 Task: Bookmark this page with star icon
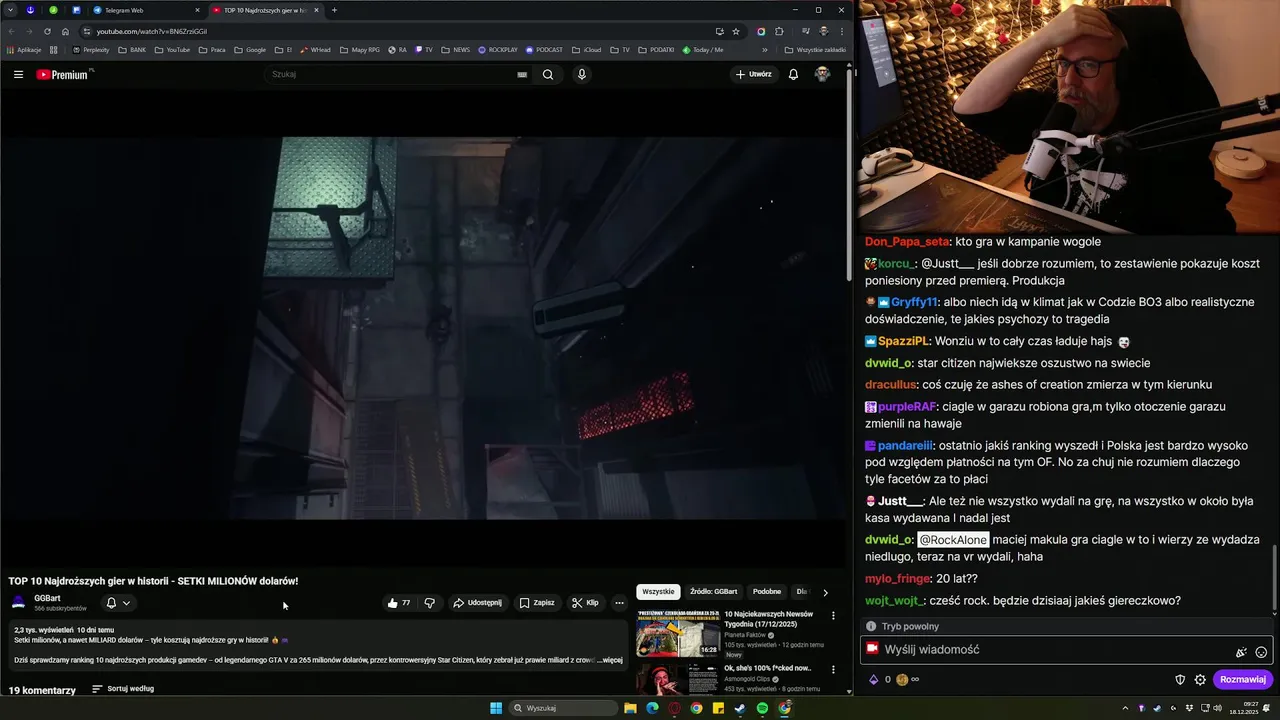[x=736, y=31]
